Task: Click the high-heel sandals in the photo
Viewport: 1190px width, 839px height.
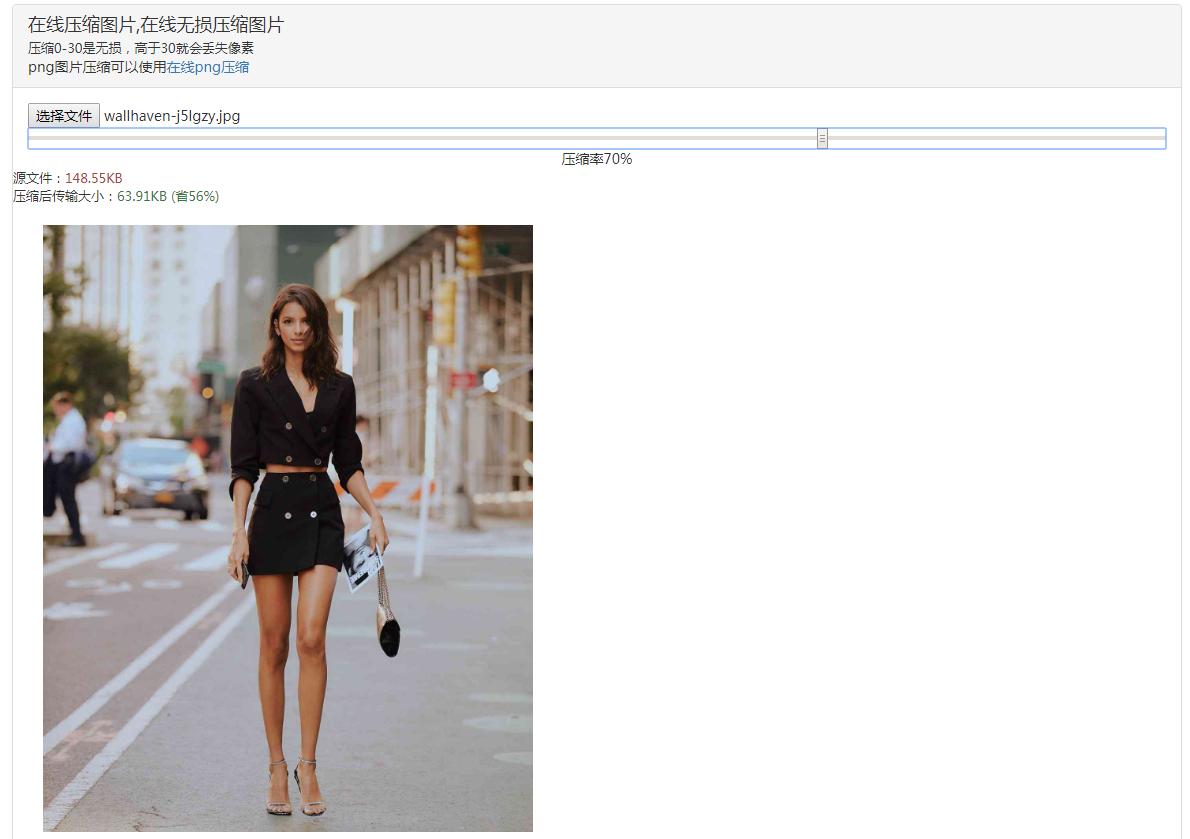Action: click(296, 790)
